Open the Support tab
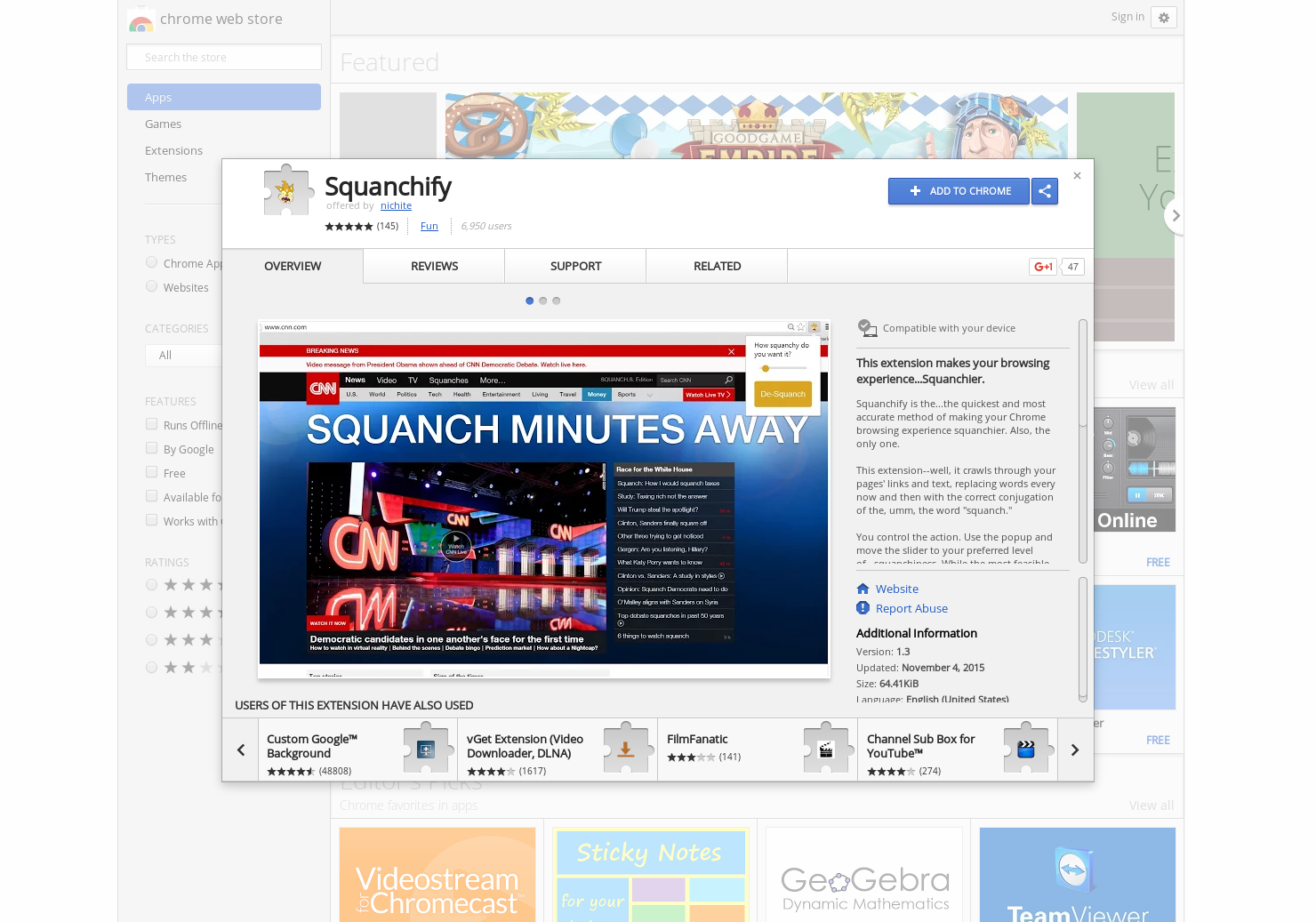Image resolution: width=1316 pixels, height=922 pixels. pyautogui.click(x=575, y=266)
